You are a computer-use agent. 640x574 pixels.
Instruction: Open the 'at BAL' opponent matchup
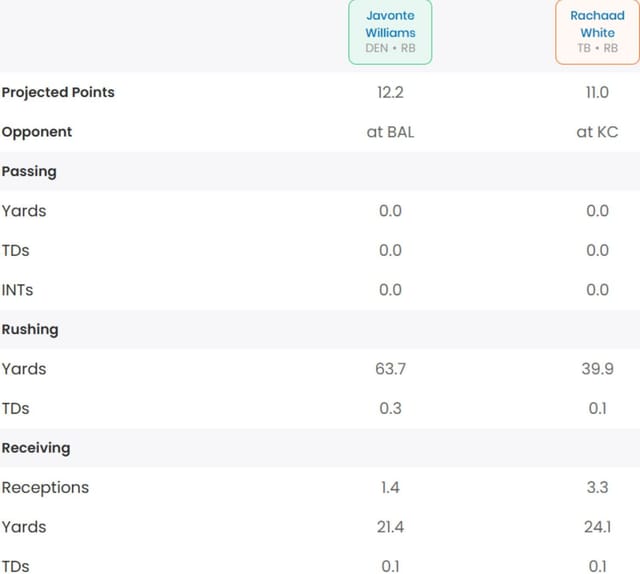(390, 132)
